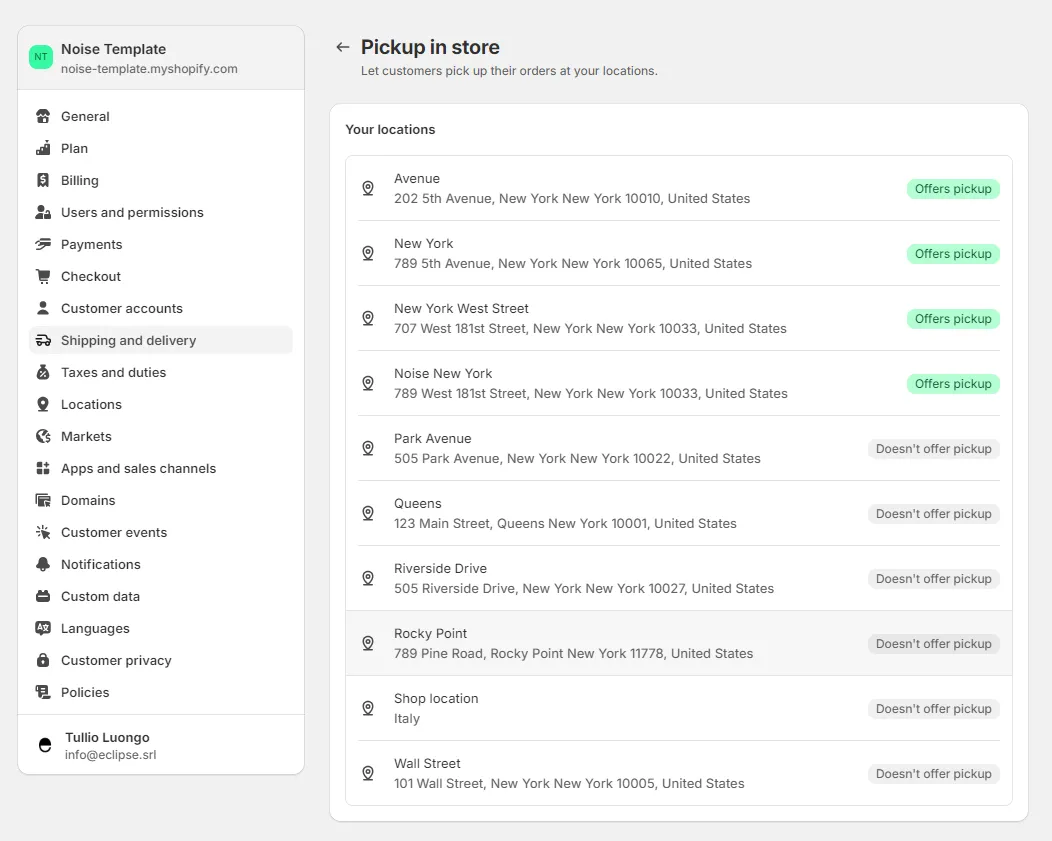1052x841 pixels.
Task: Go to the Locations settings section
Action: tap(91, 405)
